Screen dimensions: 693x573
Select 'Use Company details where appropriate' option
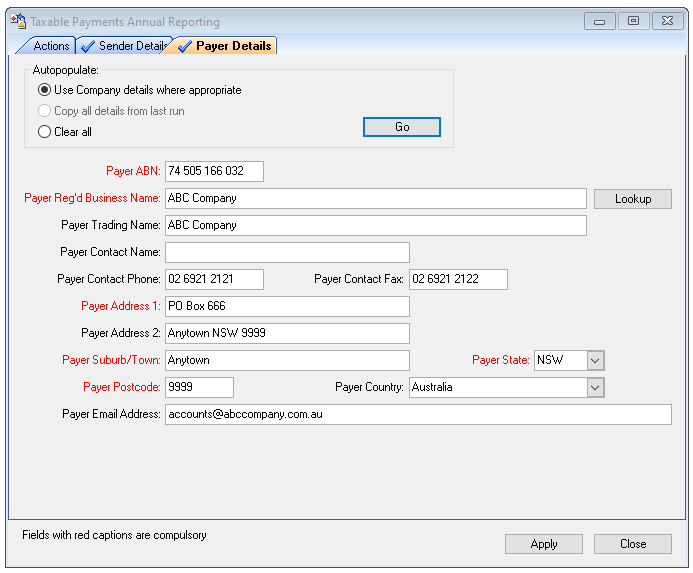(44, 90)
